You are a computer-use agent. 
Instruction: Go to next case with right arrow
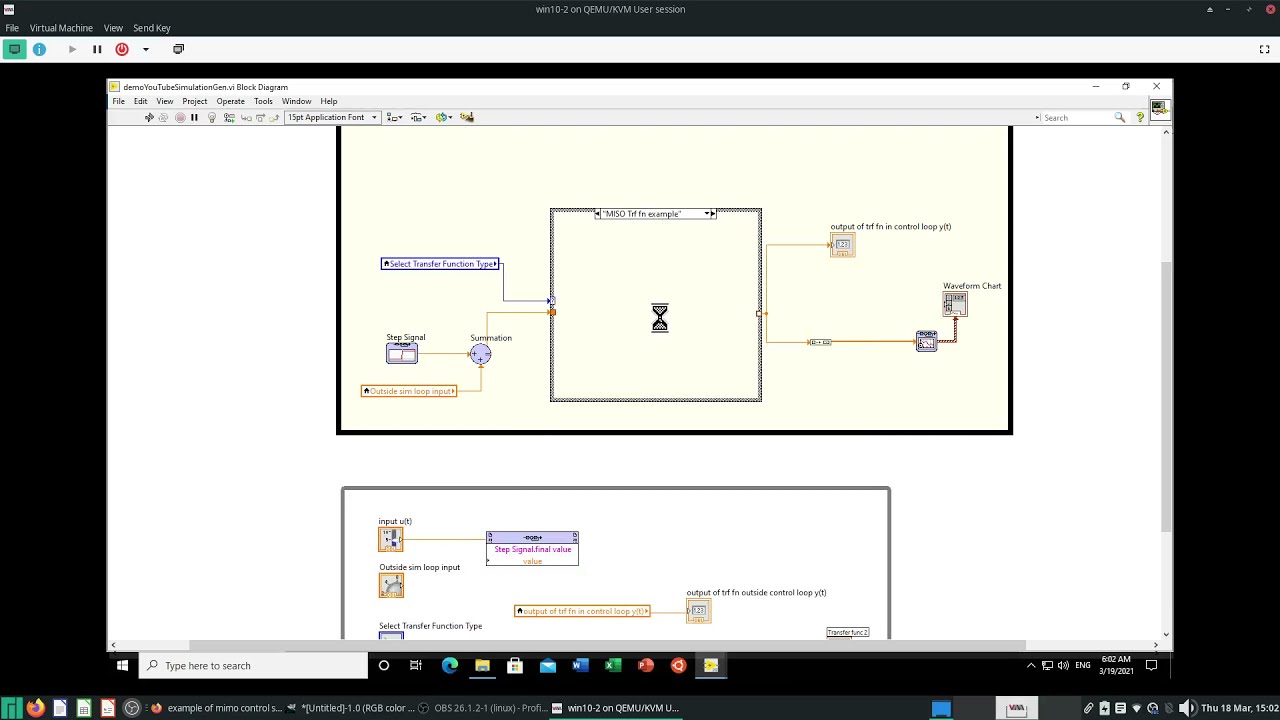coord(713,214)
